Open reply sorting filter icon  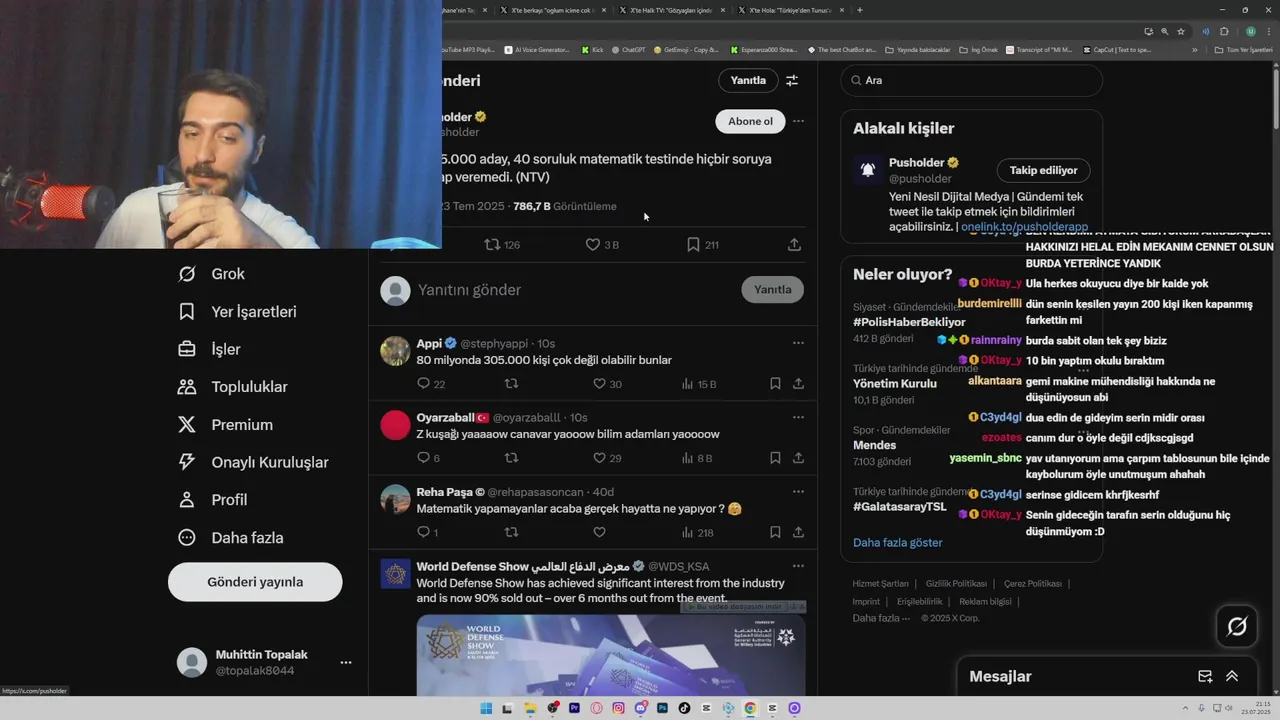[792, 80]
